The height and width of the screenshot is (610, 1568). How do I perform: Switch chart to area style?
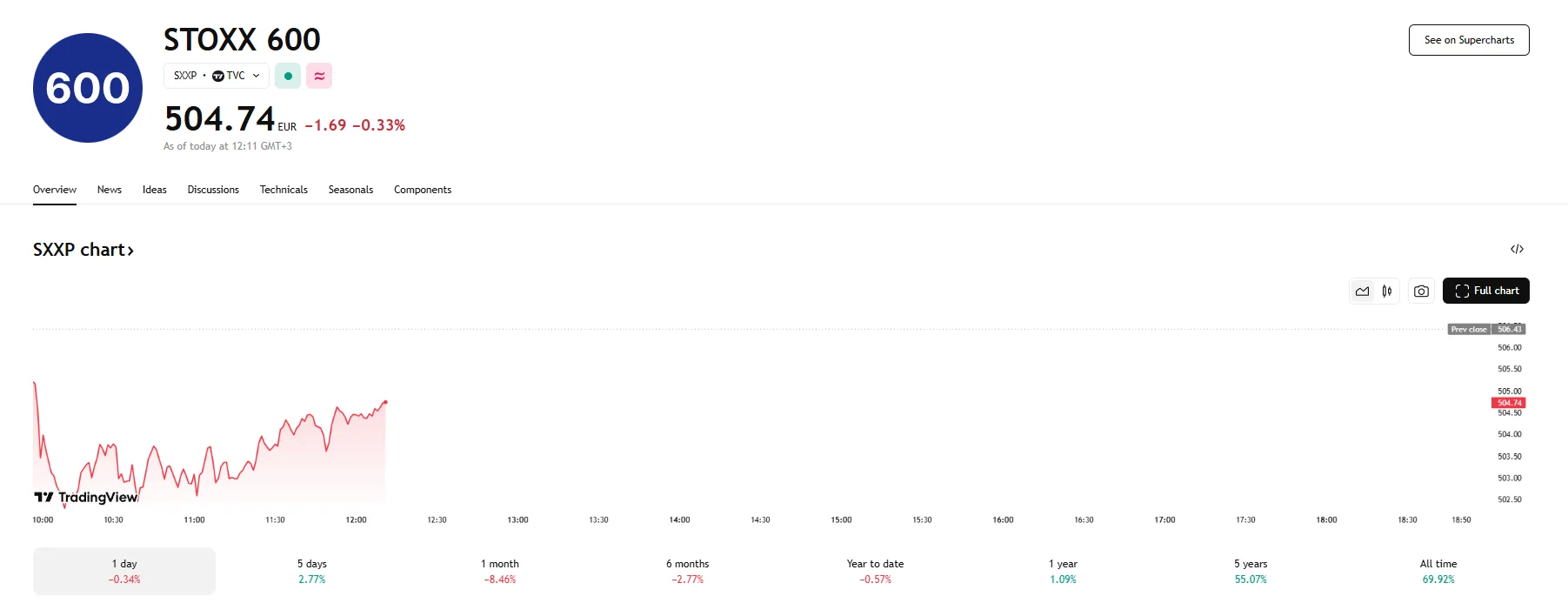point(1362,291)
